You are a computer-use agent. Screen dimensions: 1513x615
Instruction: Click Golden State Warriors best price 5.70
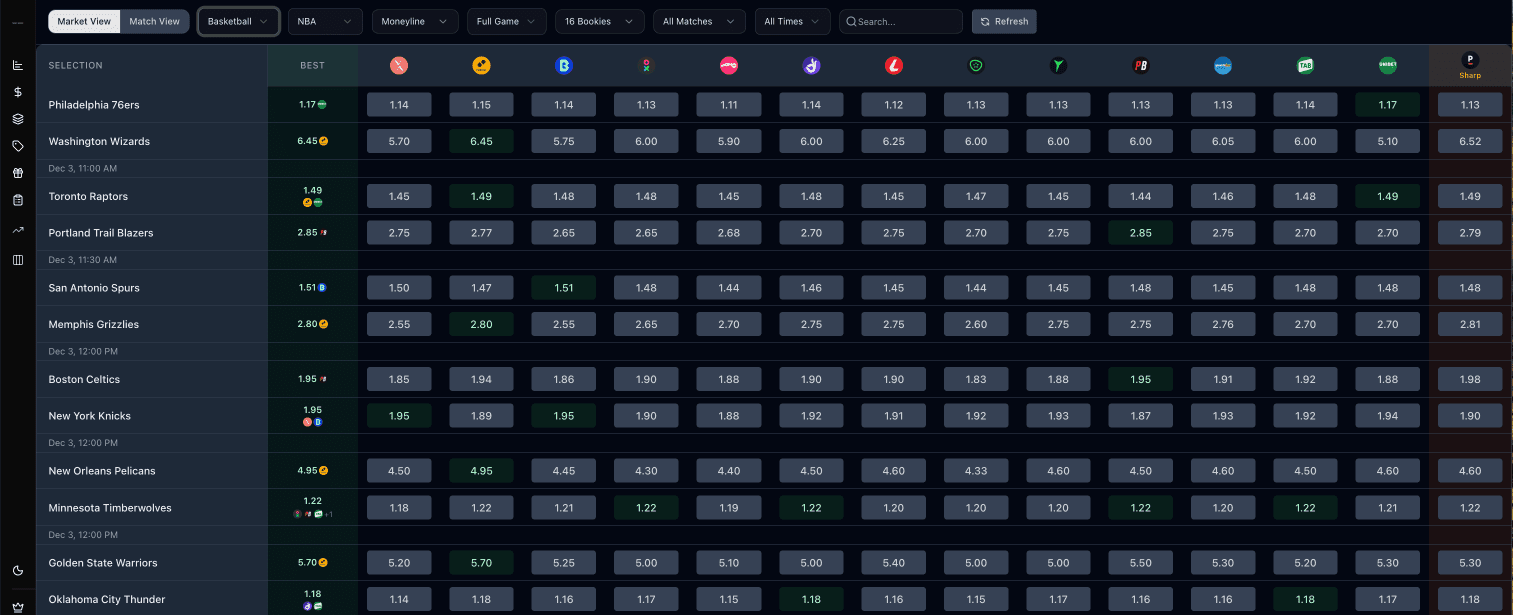(312, 563)
